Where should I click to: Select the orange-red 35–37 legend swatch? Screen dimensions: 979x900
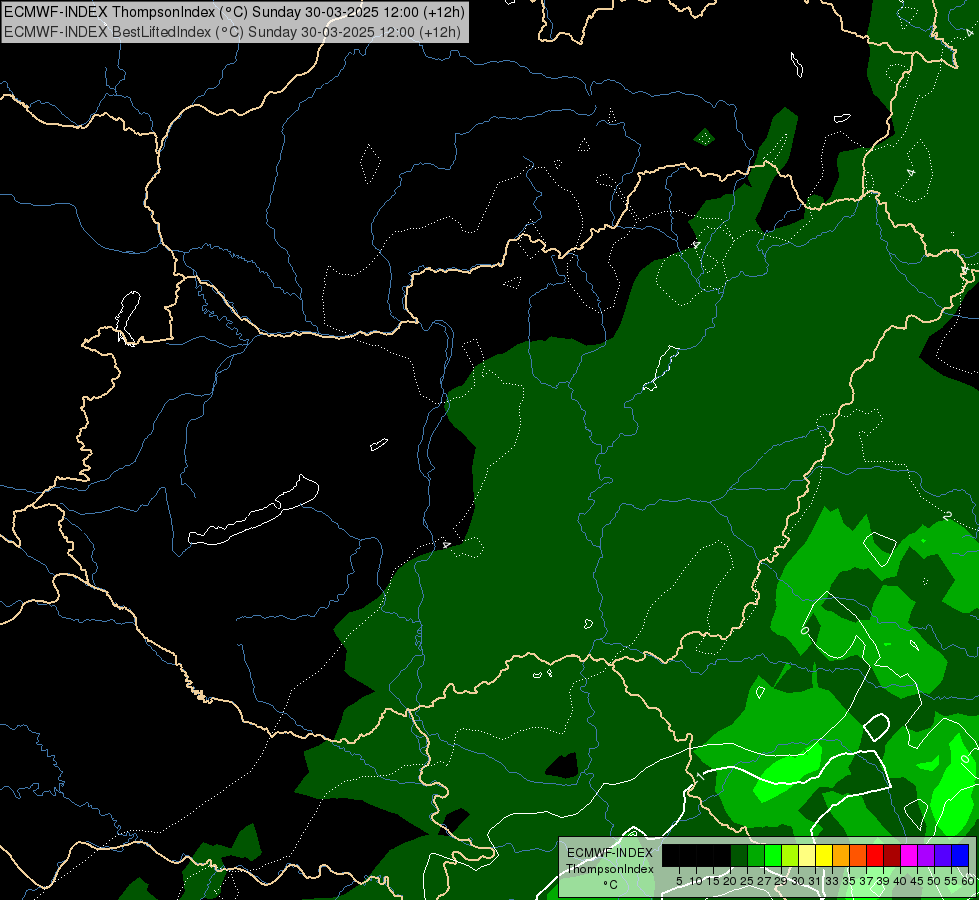[x=858, y=855]
